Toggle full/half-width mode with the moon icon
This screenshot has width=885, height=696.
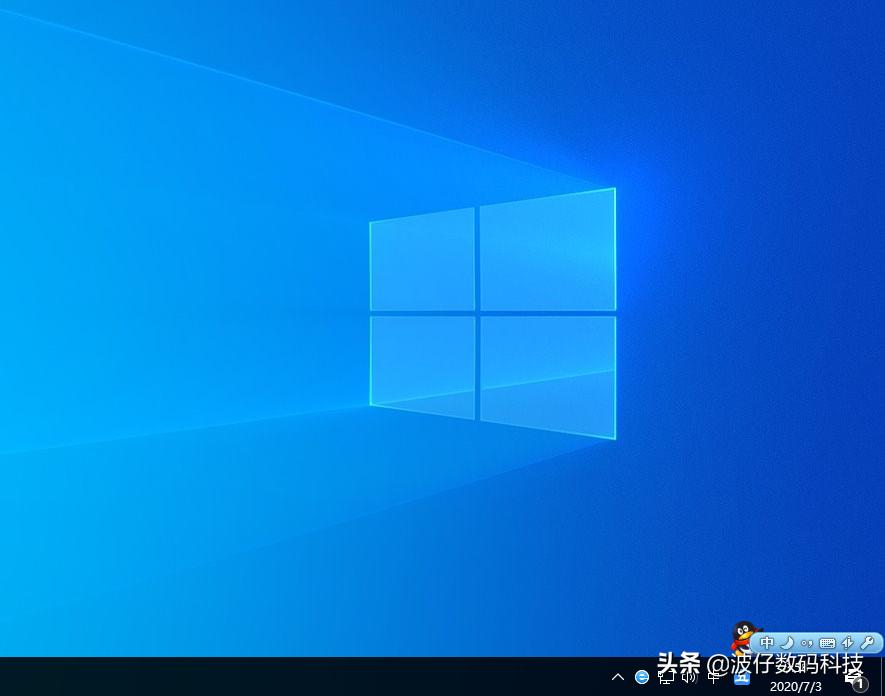(789, 642)
